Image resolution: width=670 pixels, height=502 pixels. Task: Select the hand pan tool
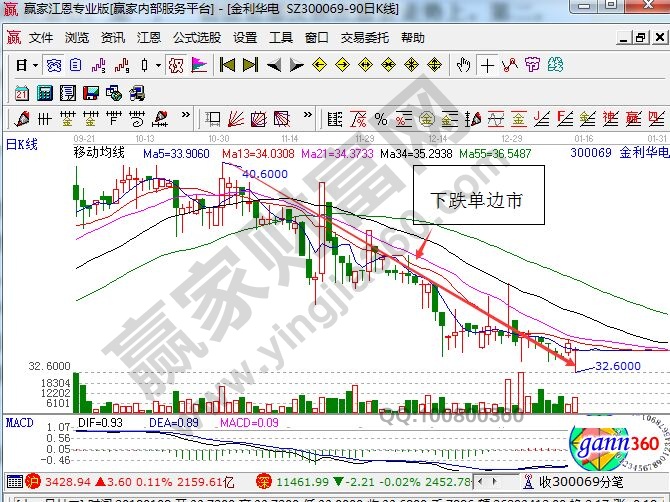[463, 66]
